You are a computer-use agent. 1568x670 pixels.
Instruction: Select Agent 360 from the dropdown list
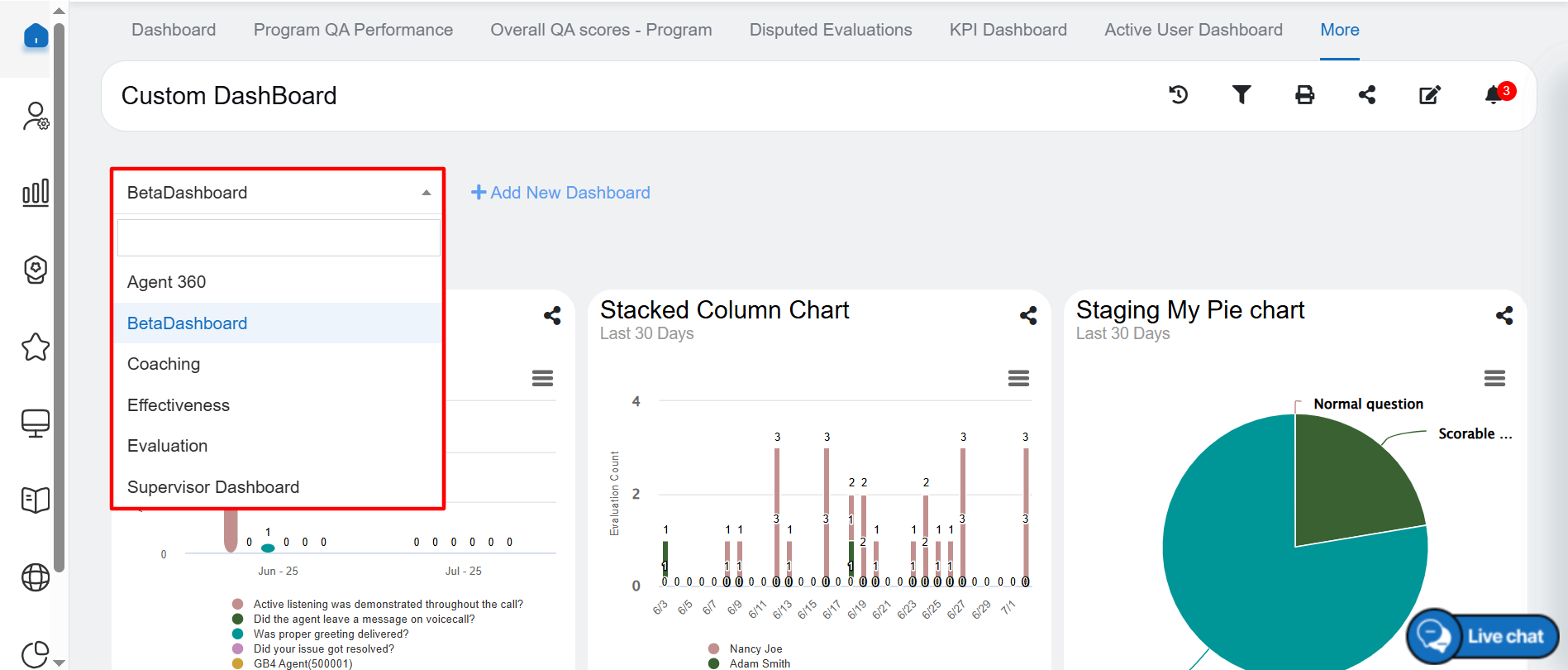pos(167,282)
